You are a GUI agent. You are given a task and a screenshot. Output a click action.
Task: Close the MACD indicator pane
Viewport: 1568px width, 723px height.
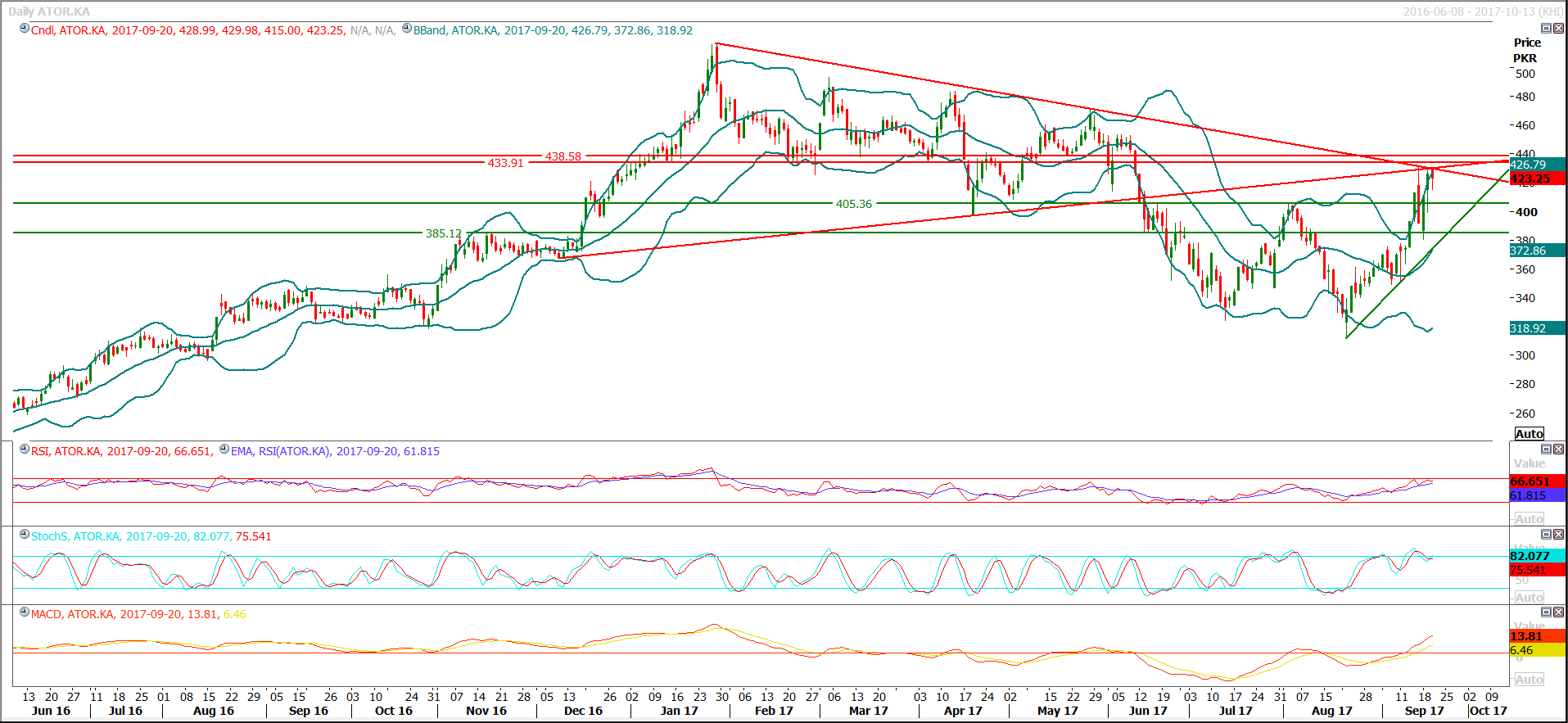tap(1558, 612)
